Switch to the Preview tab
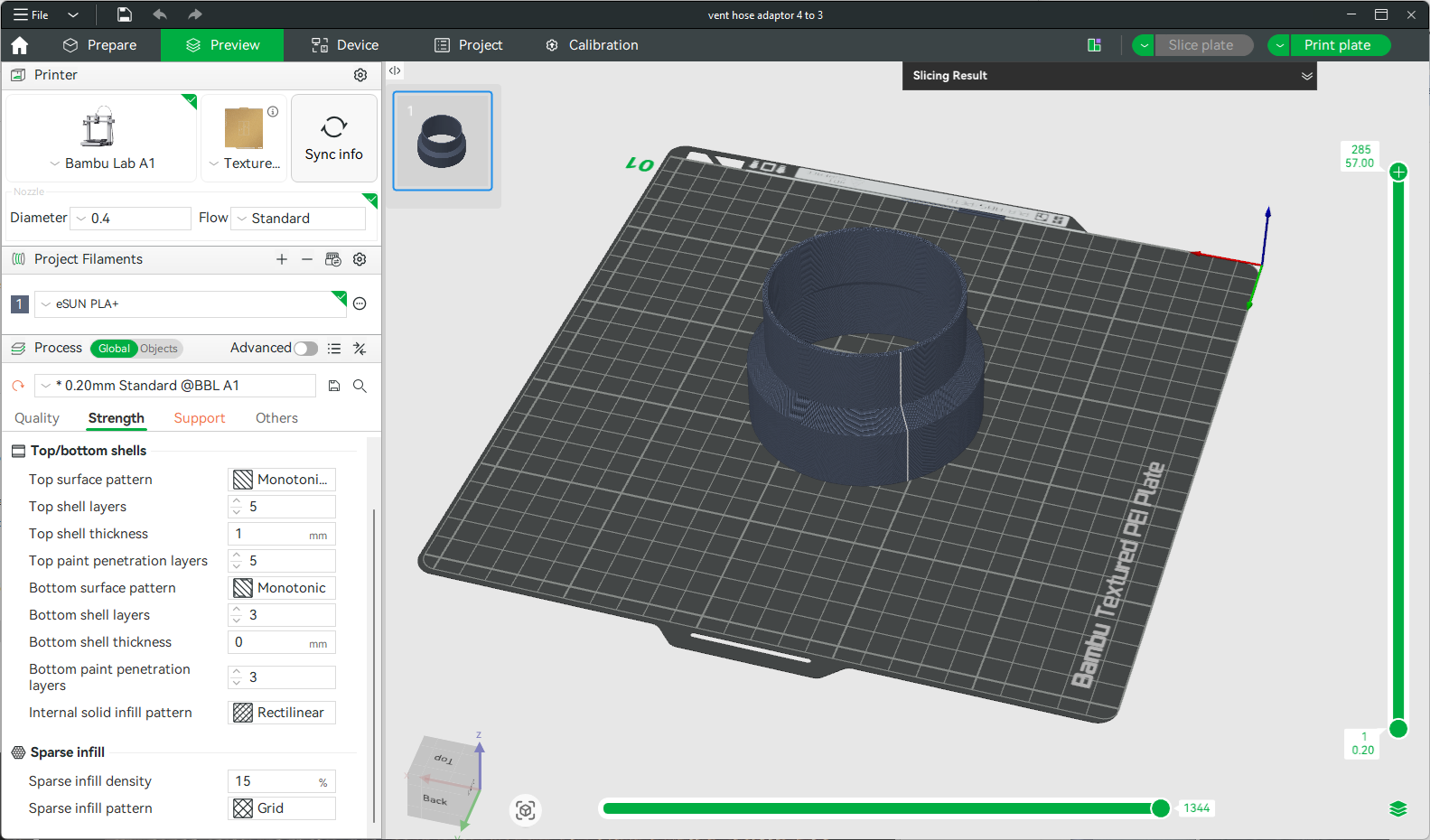 (x=222, y=45)
